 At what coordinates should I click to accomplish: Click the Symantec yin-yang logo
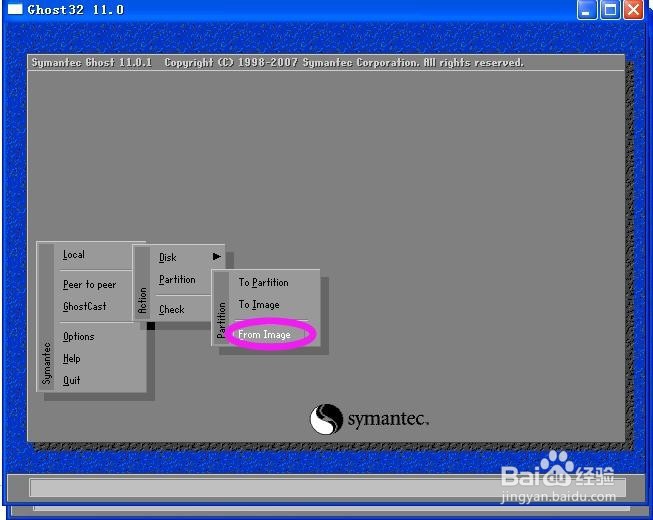326,419
